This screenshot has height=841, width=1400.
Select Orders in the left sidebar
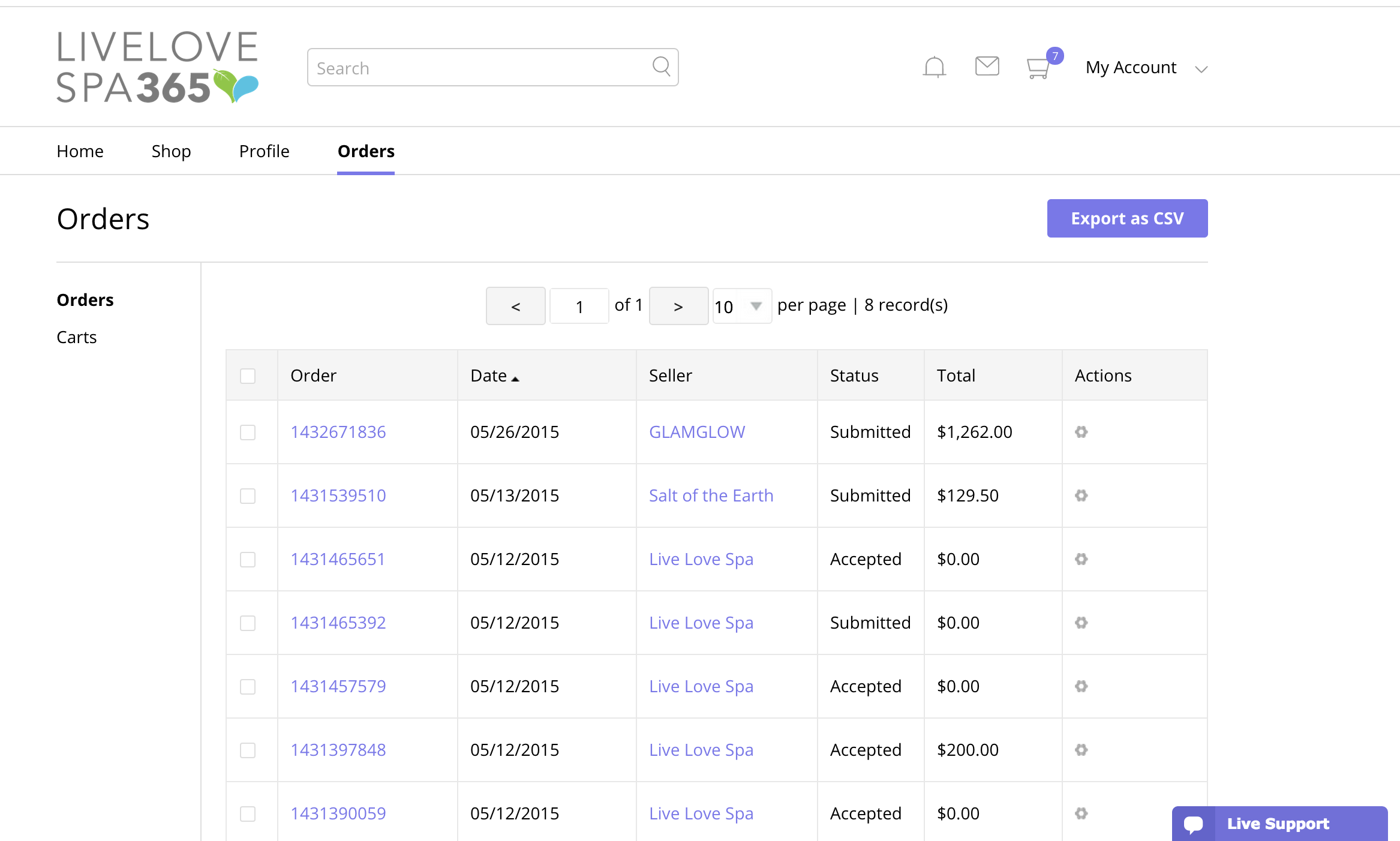(x=85, y=300)
